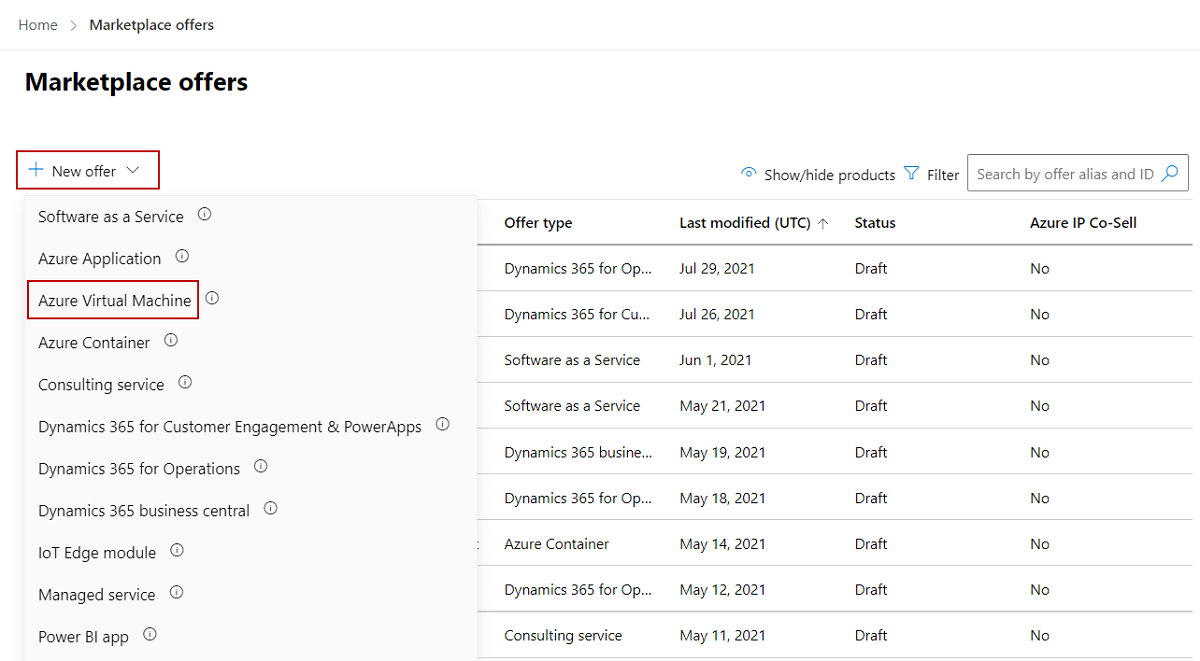Click info icon beside Consulting service
The width and height of the screenshot is (1200, 661).
pyautogui.click(x=185, y=382)
